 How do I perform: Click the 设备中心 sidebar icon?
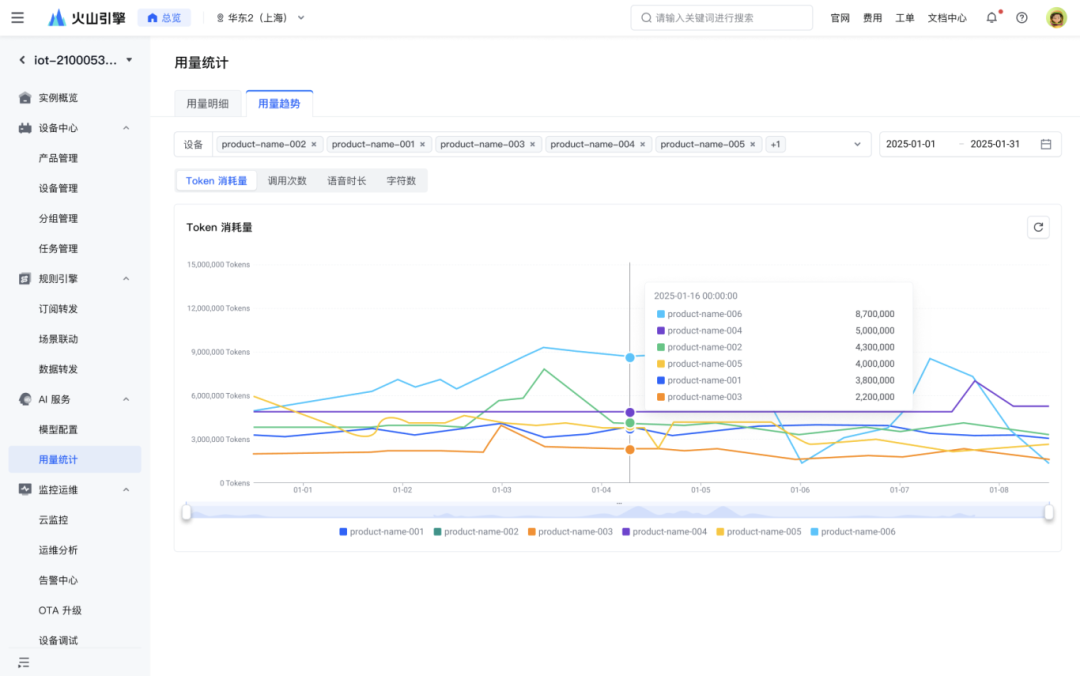pyautogui.click(x=25, y=128)
